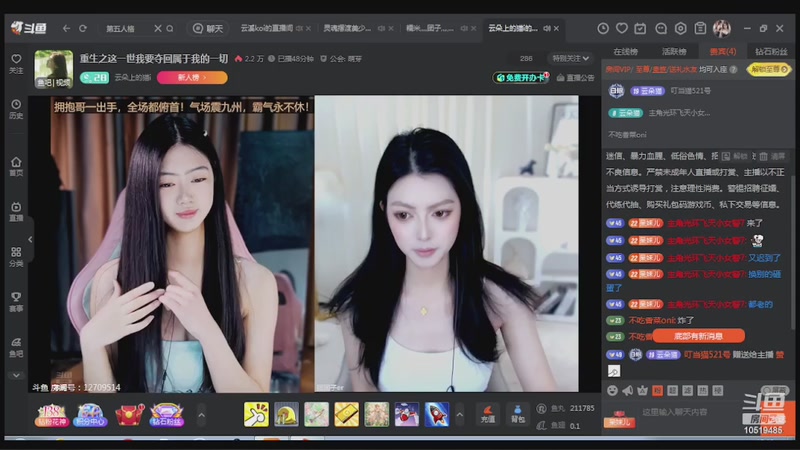Viewport: 800px width, 450px height.
Task: Click help question mark beside 均可入座
Action: pyautogui.click(x=733, y=69)
